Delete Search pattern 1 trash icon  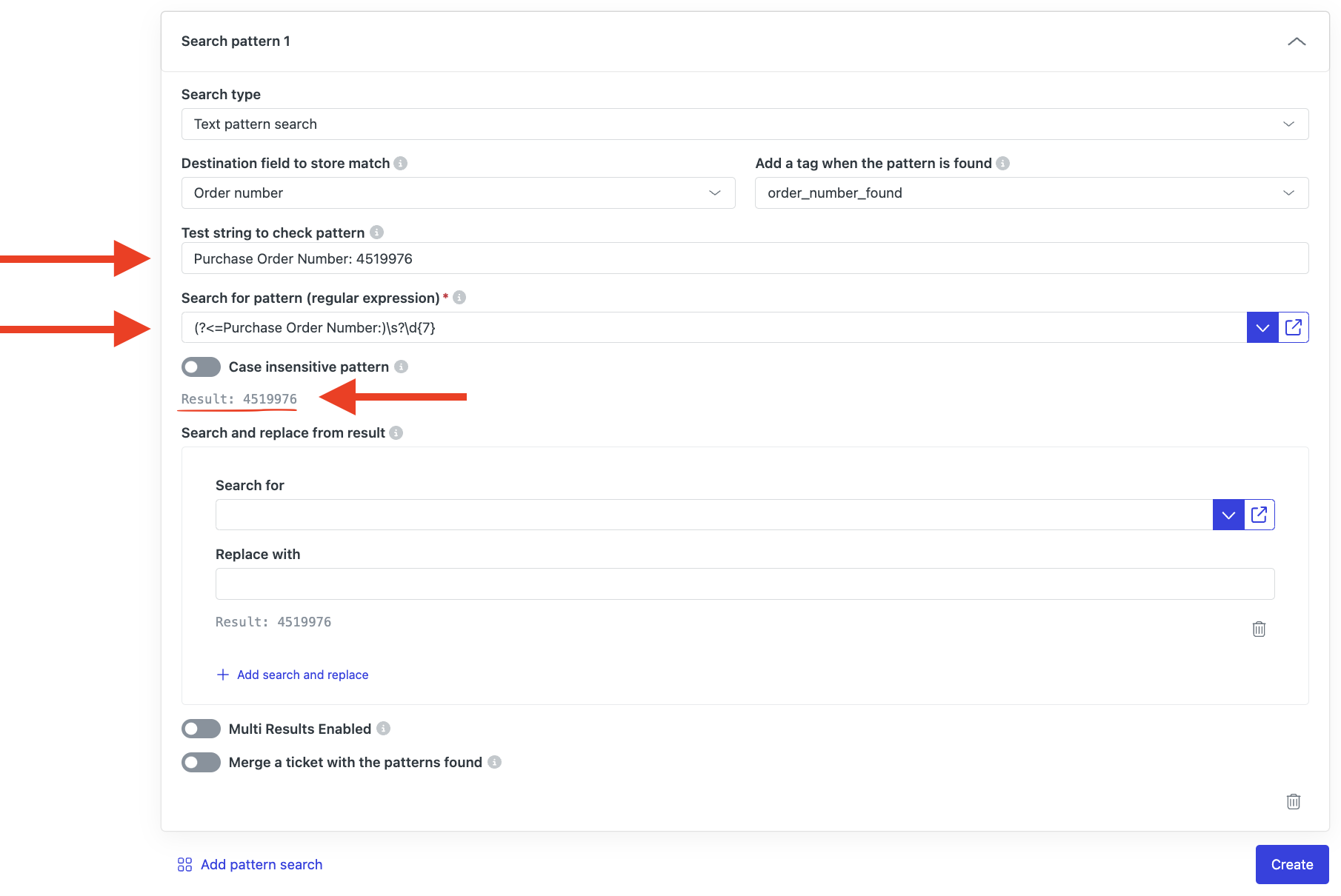point(1294,801)
